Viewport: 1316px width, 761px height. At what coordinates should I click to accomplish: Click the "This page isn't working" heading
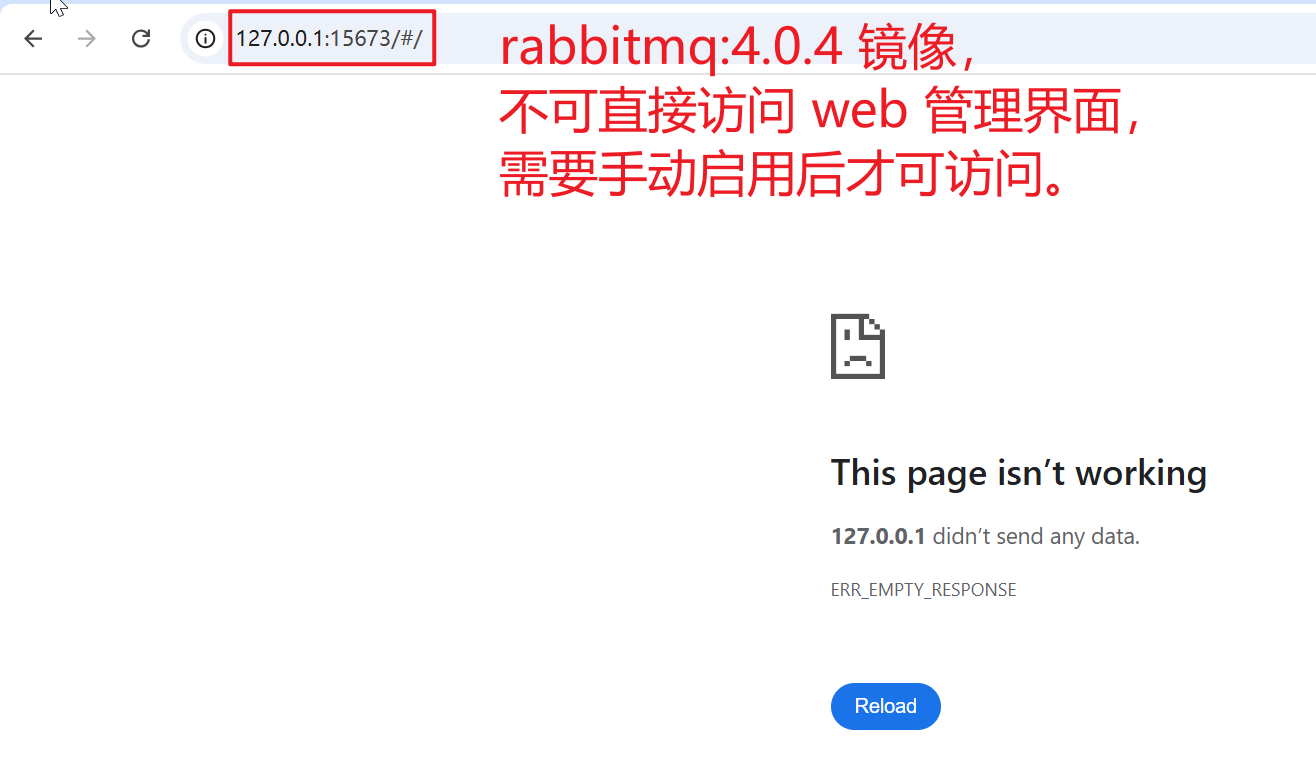[1018, 472]
